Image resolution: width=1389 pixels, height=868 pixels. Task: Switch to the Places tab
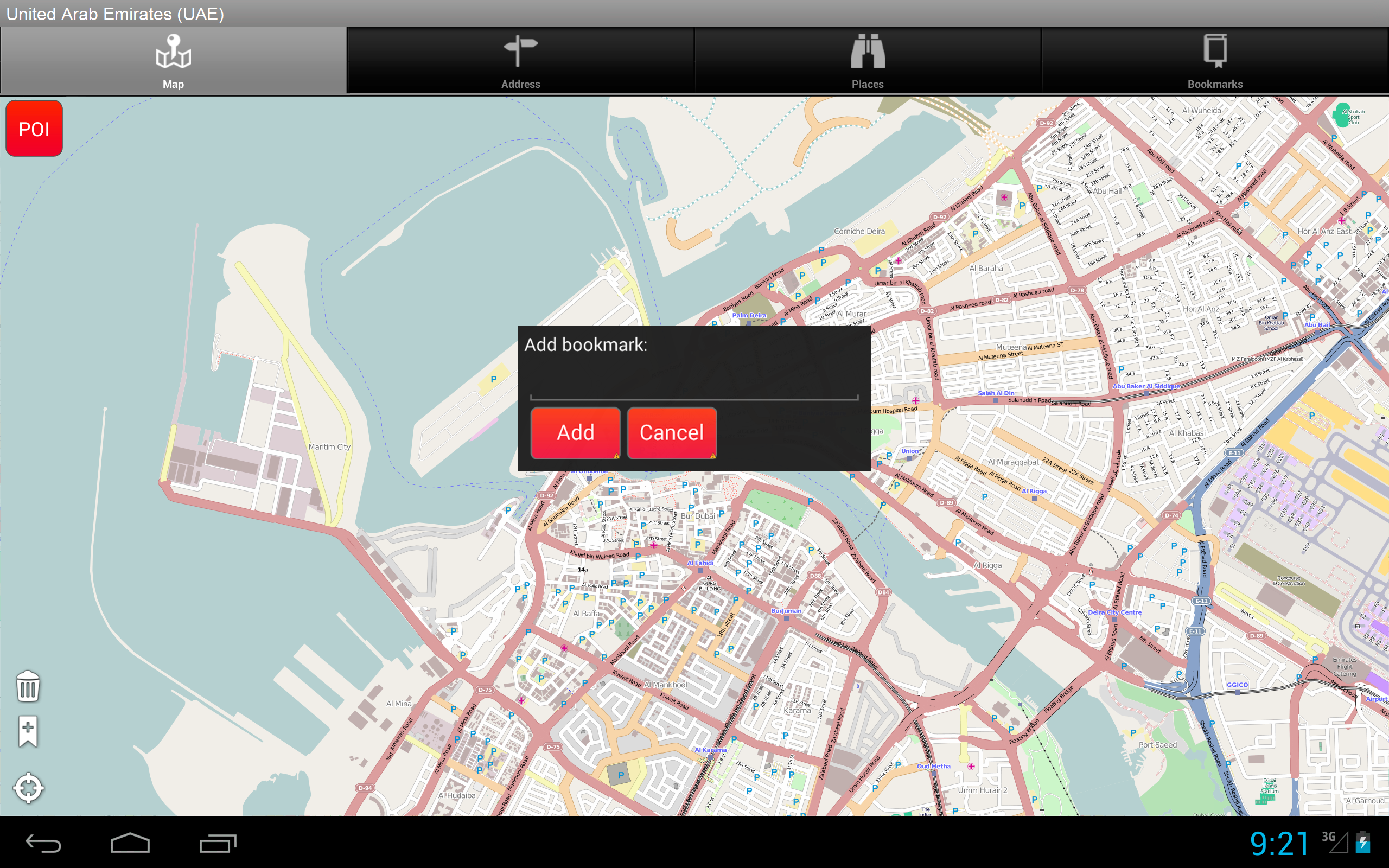(x=868, y=60)
